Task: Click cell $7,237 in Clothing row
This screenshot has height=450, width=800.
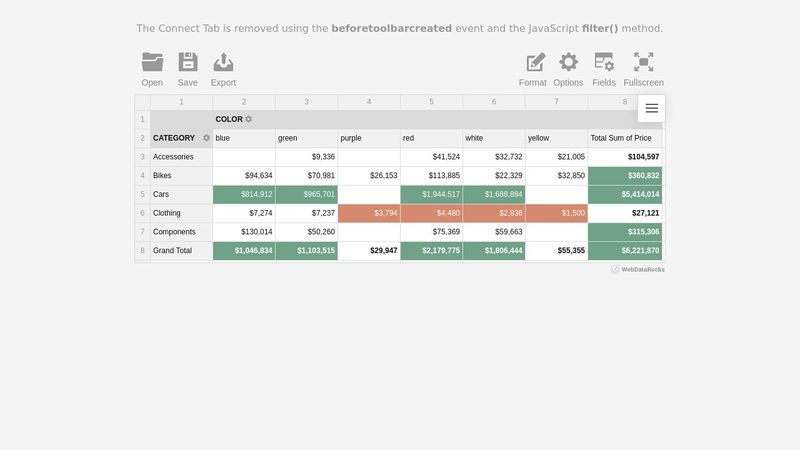Action: [306, 213]
